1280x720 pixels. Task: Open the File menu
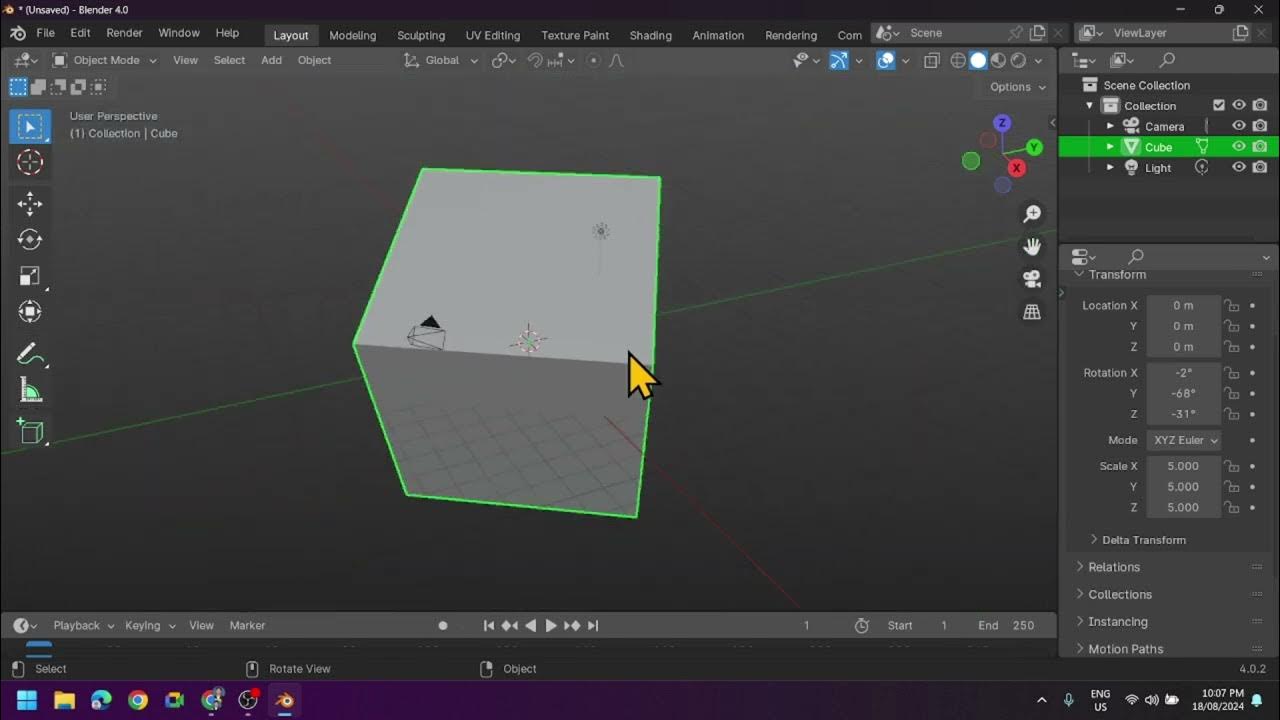pos(45,33)
